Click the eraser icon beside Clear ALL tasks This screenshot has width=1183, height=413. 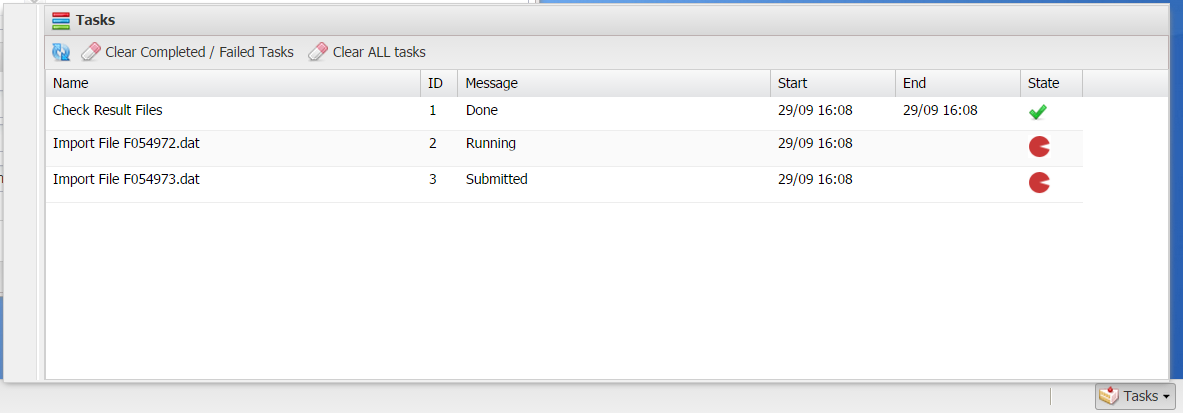[x=318, y=52]
